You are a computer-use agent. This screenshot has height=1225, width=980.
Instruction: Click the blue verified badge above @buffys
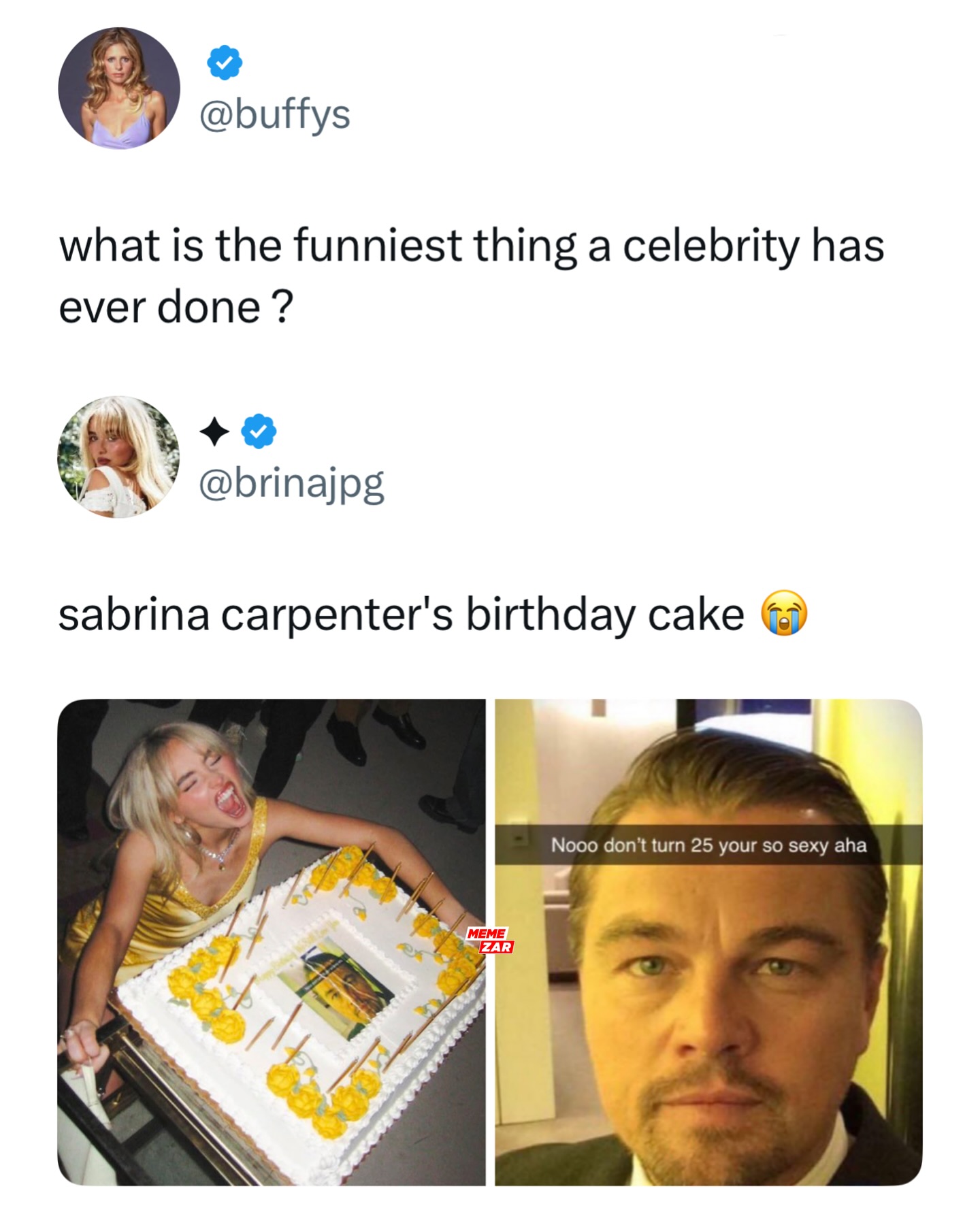pyautogui.click(x=224, y=63)
